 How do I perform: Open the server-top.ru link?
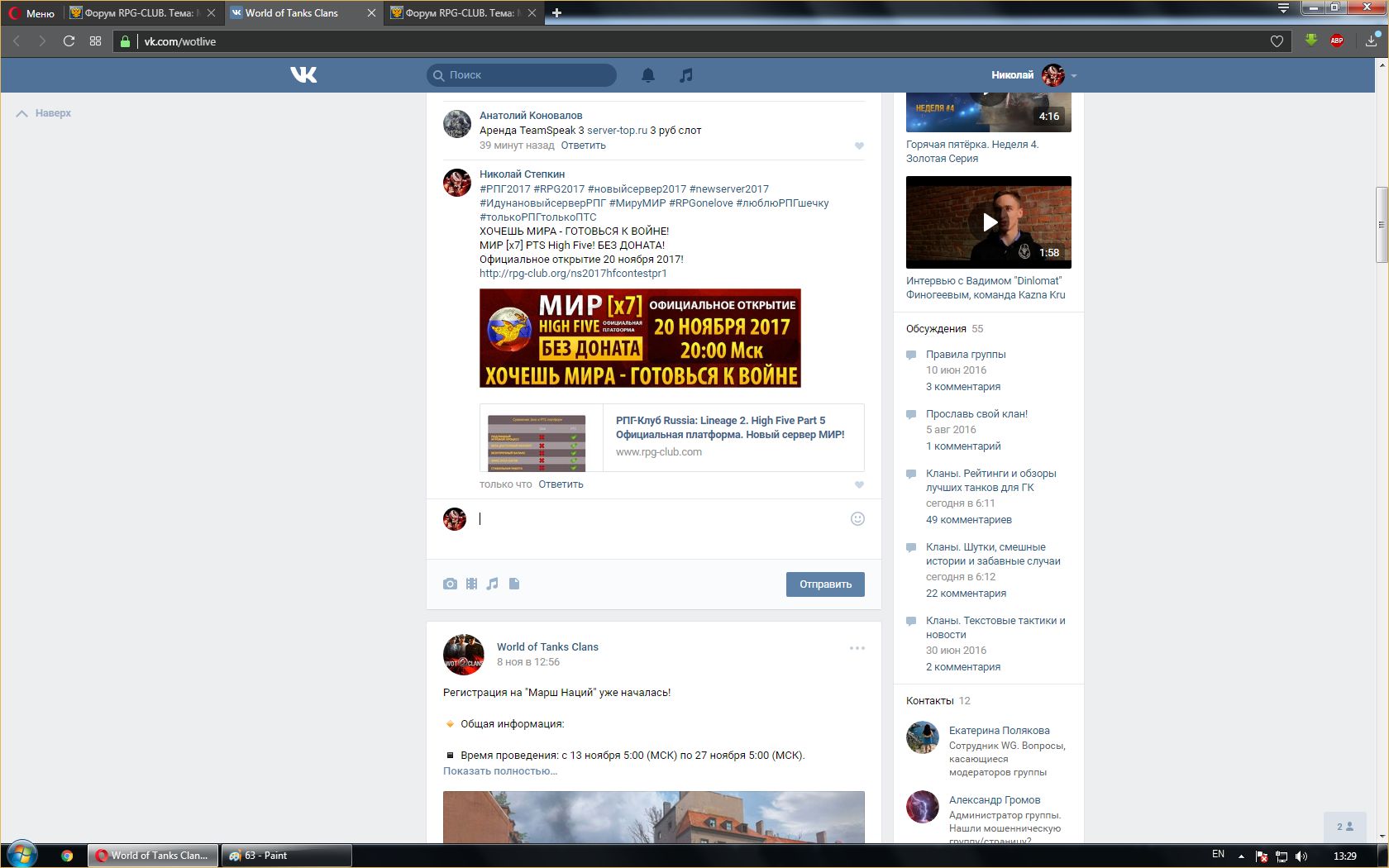tap(617, 131)
